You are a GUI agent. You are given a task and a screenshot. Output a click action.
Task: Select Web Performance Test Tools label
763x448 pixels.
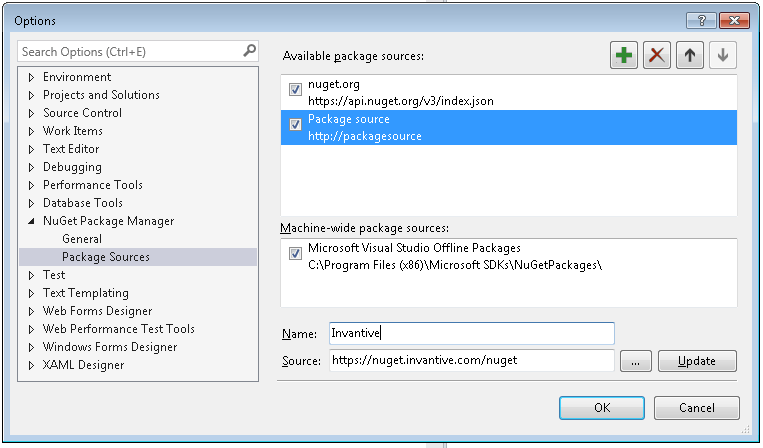coord(119,329)
